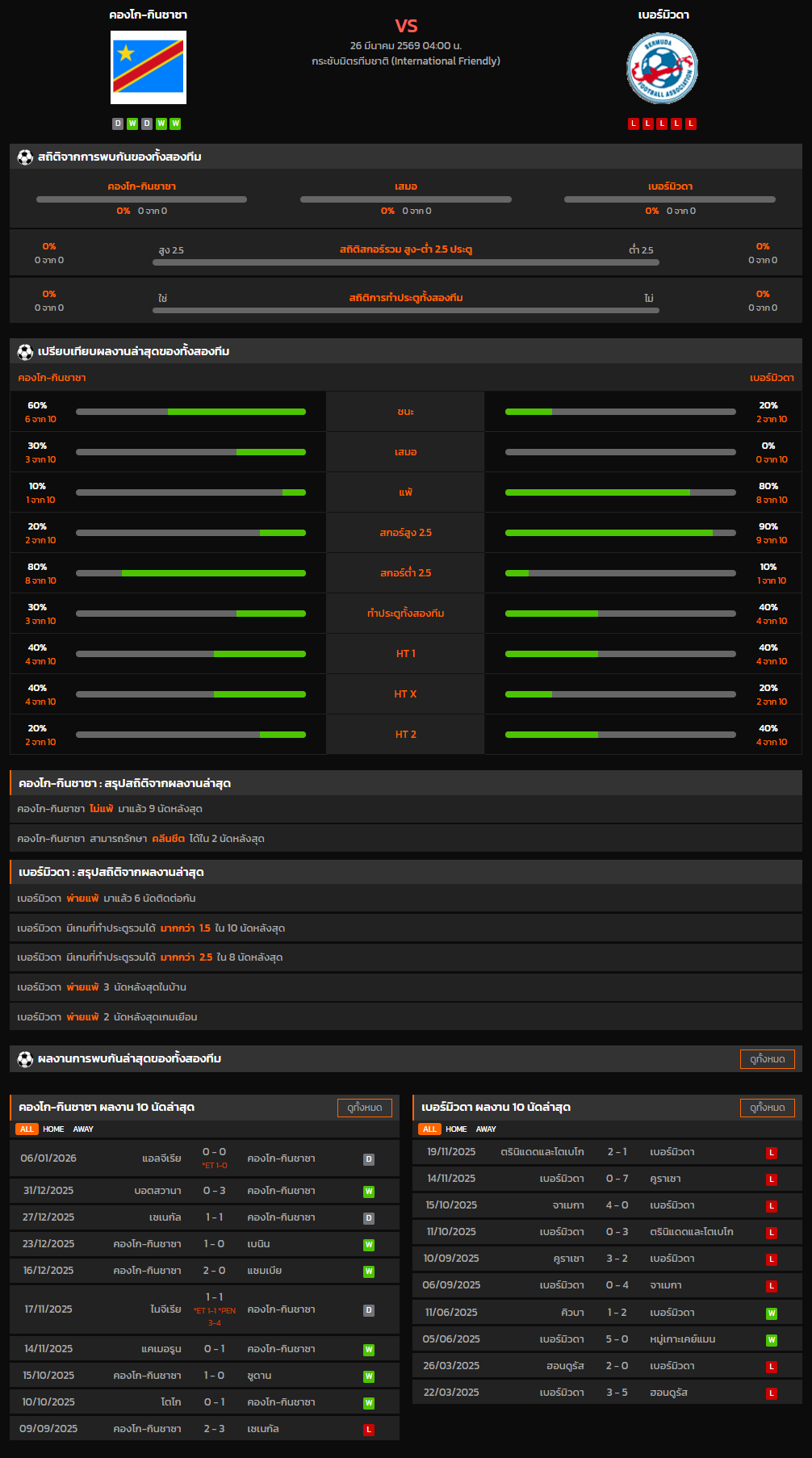Click red L badge on DR Congo 2-3 Senegal row
Image resolution: width=812 pixels, height=1458 pixels.
click(x=369, y=1430)
